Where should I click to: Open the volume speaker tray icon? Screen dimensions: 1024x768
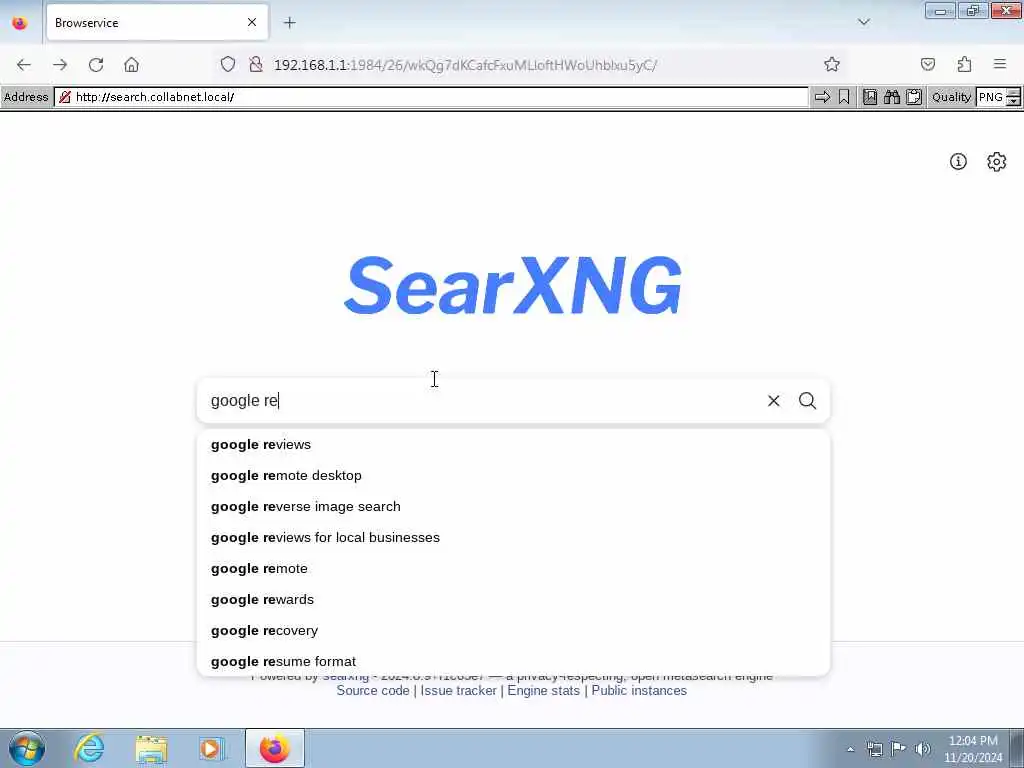[922, 749]
